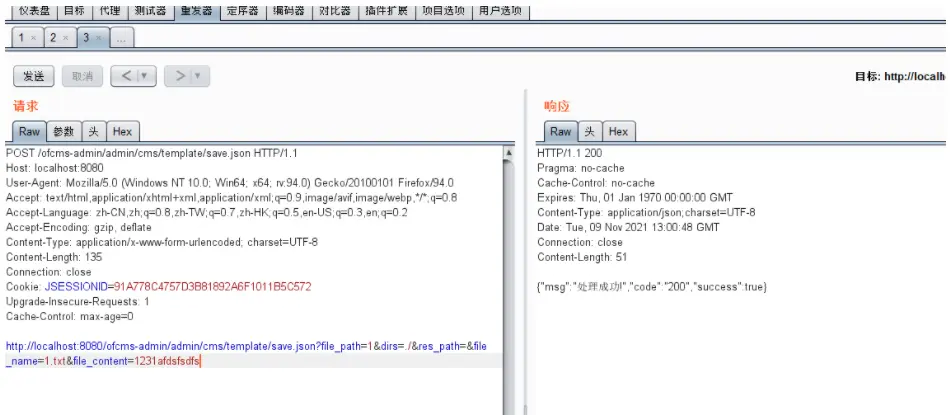Open the 代理 proxy tab
Viewport: 950px width, 415px height.
[x=110, y=10]
